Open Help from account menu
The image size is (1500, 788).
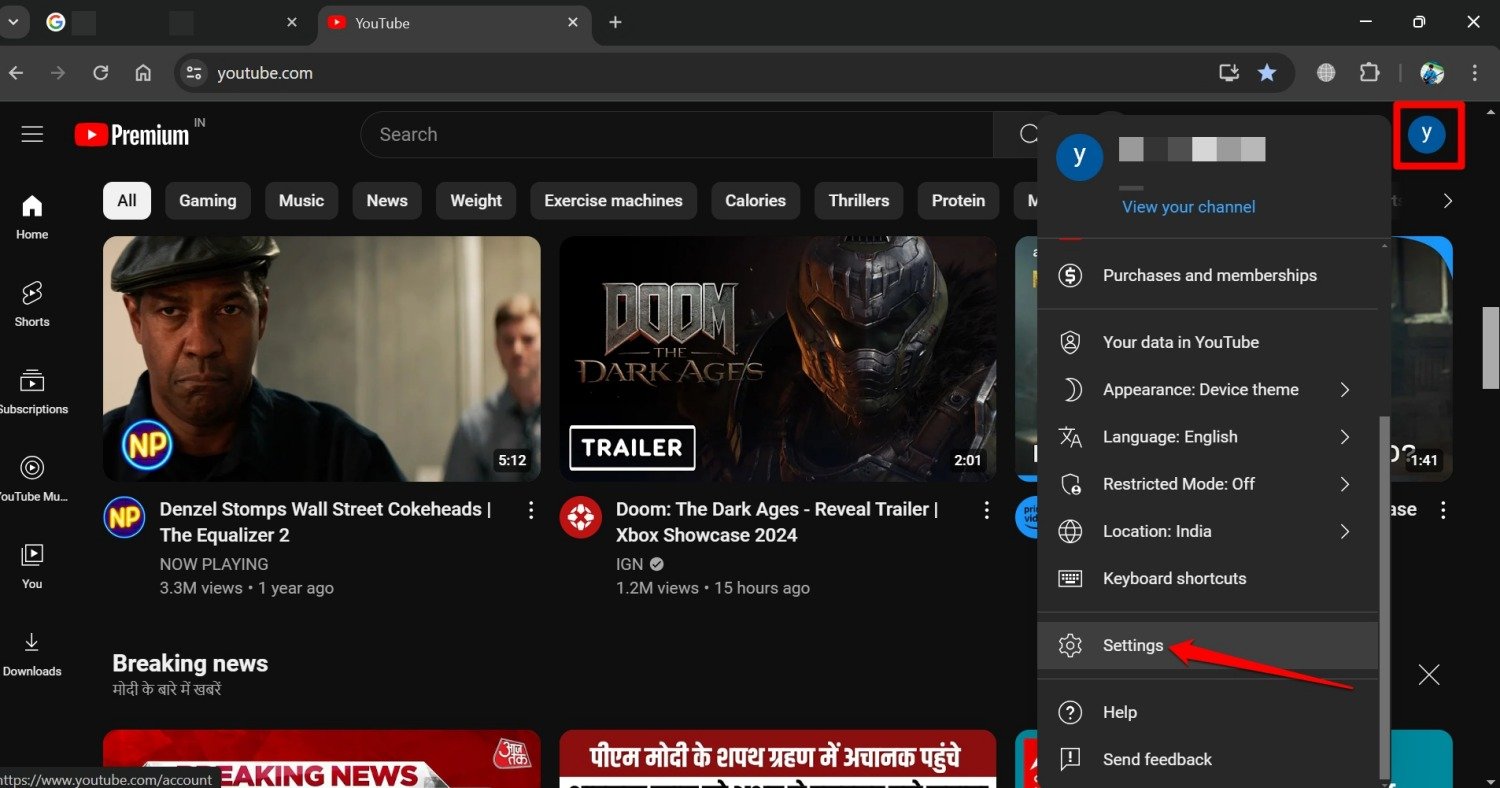(x=1208, y=712)
